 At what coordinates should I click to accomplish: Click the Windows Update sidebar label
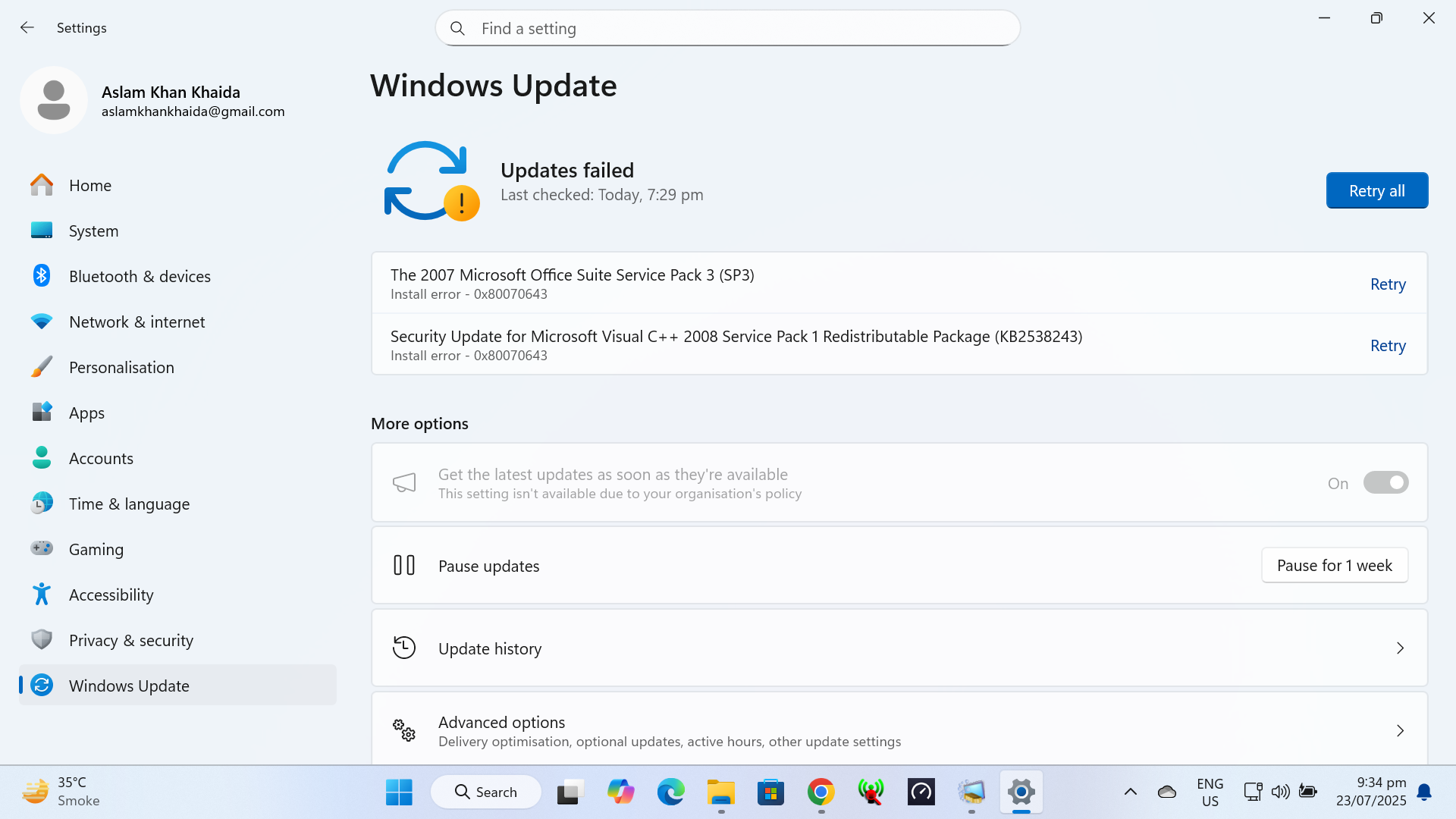point(129,686)
